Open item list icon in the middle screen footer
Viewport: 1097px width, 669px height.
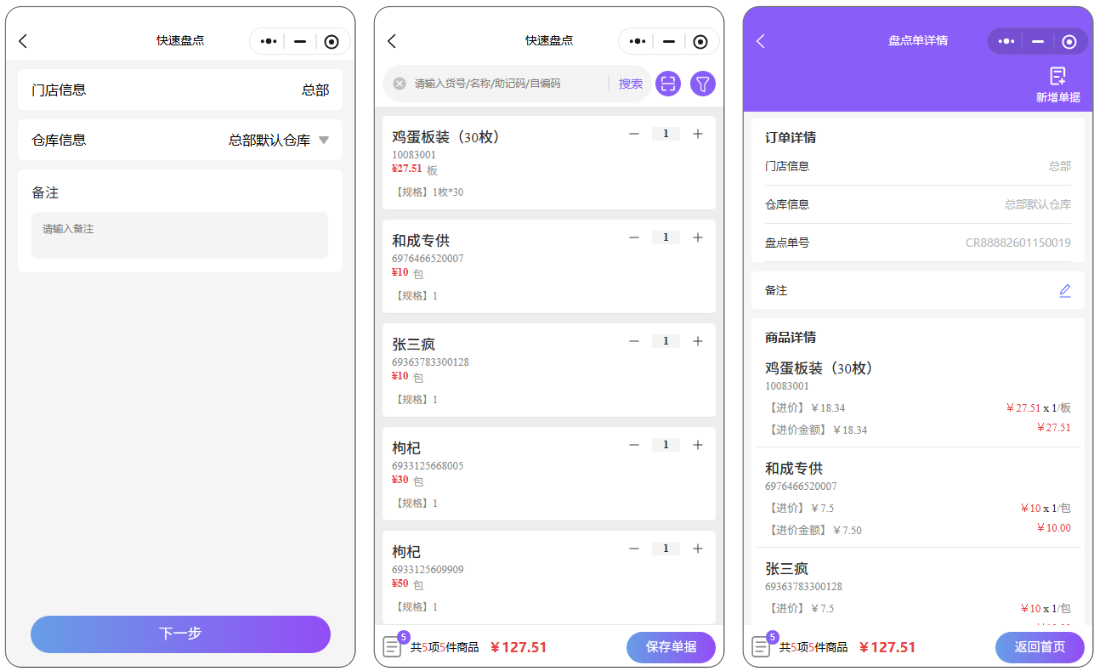[393, 646]
